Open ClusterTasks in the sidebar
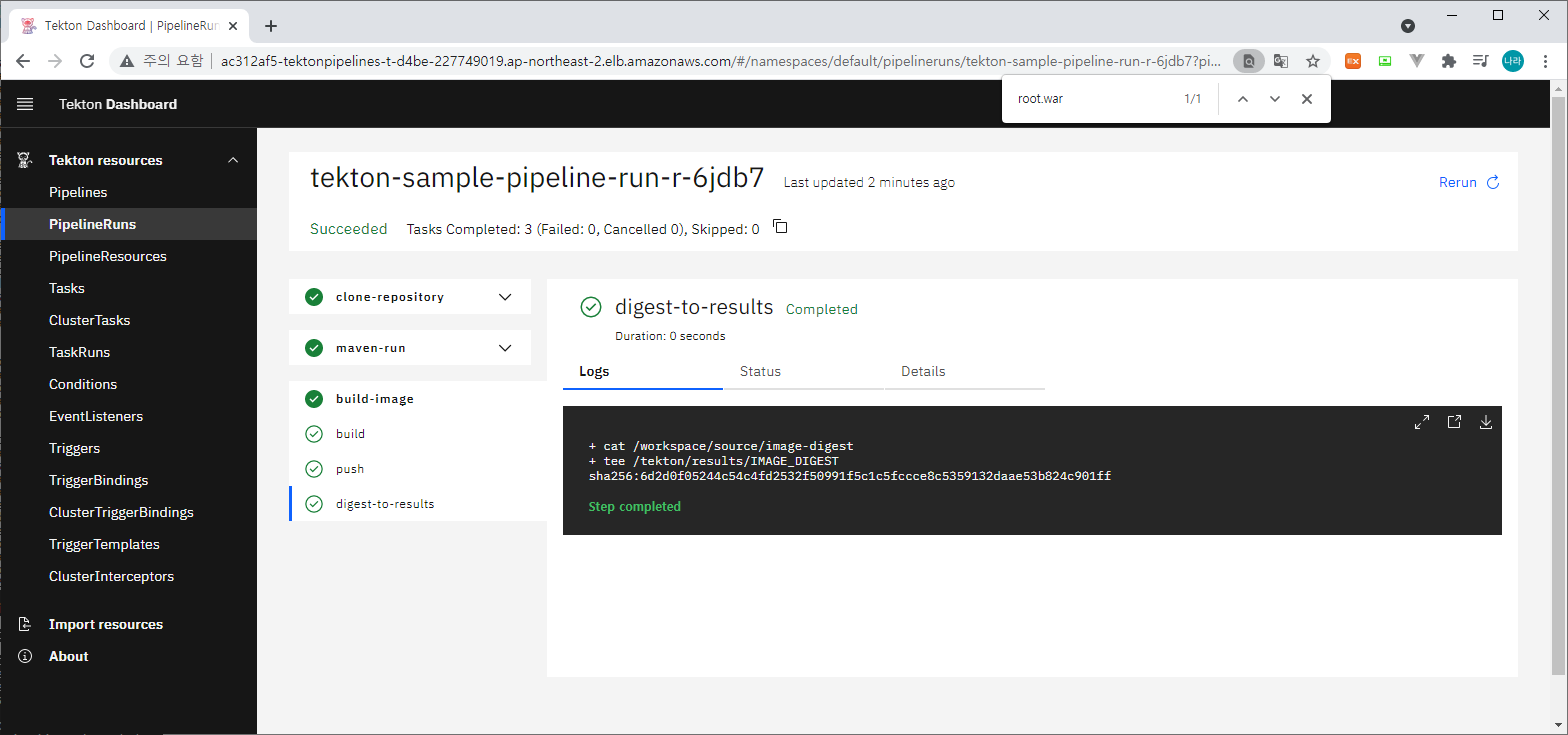This screenshot has width=1568, height=735. [x=128, y=320]
